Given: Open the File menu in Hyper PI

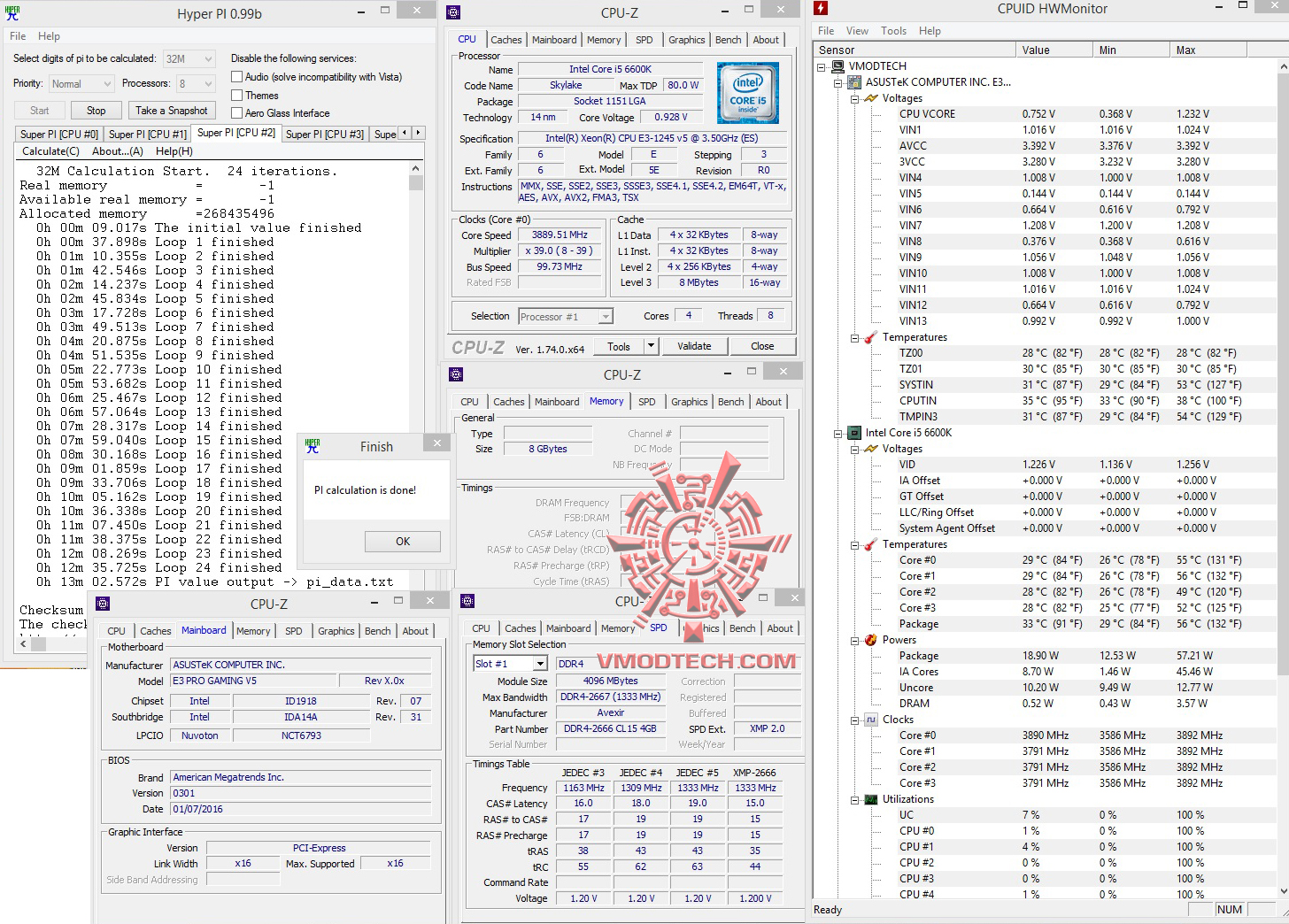Looking at the screenshot, I should point(18,36).
